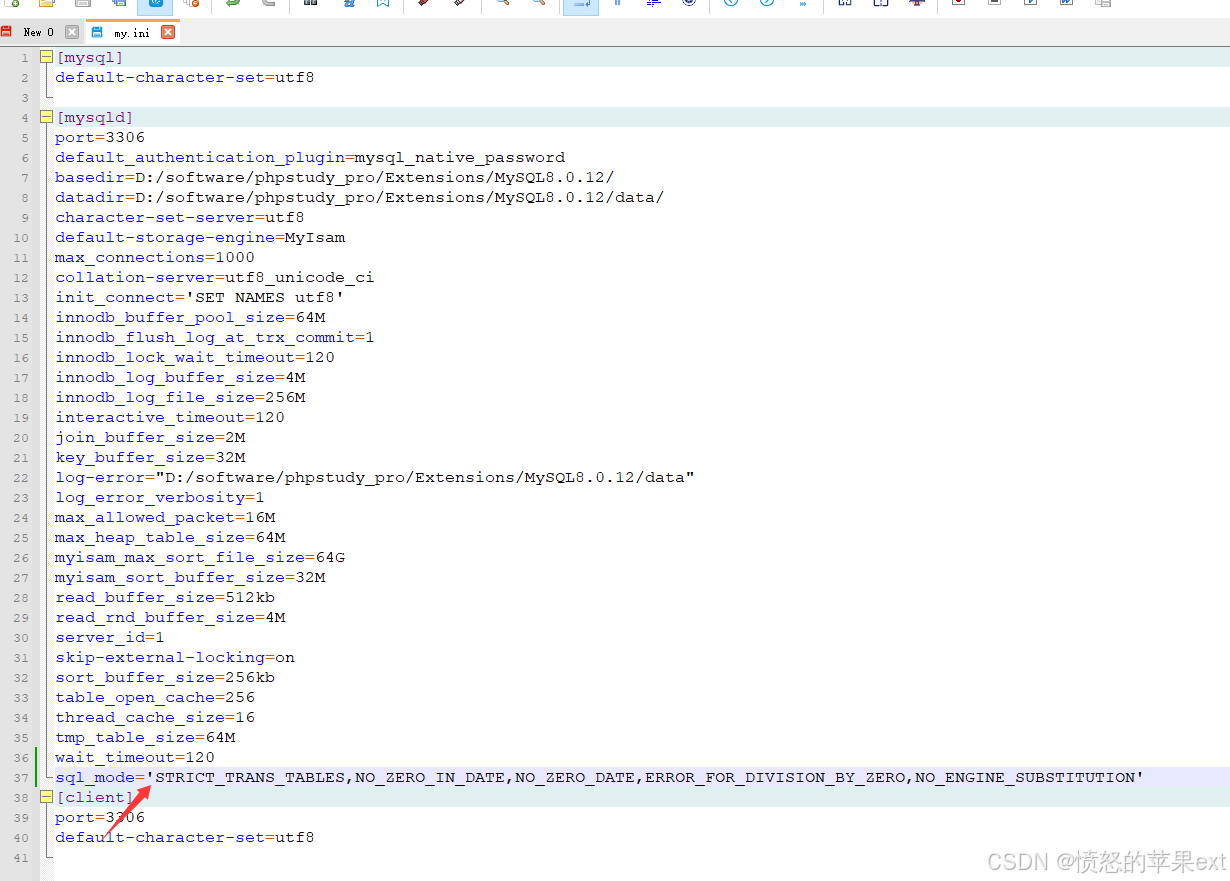Click sort_buffer_size=256kb line
Screen dimensions: 1230x881
[x=165, y=677]
